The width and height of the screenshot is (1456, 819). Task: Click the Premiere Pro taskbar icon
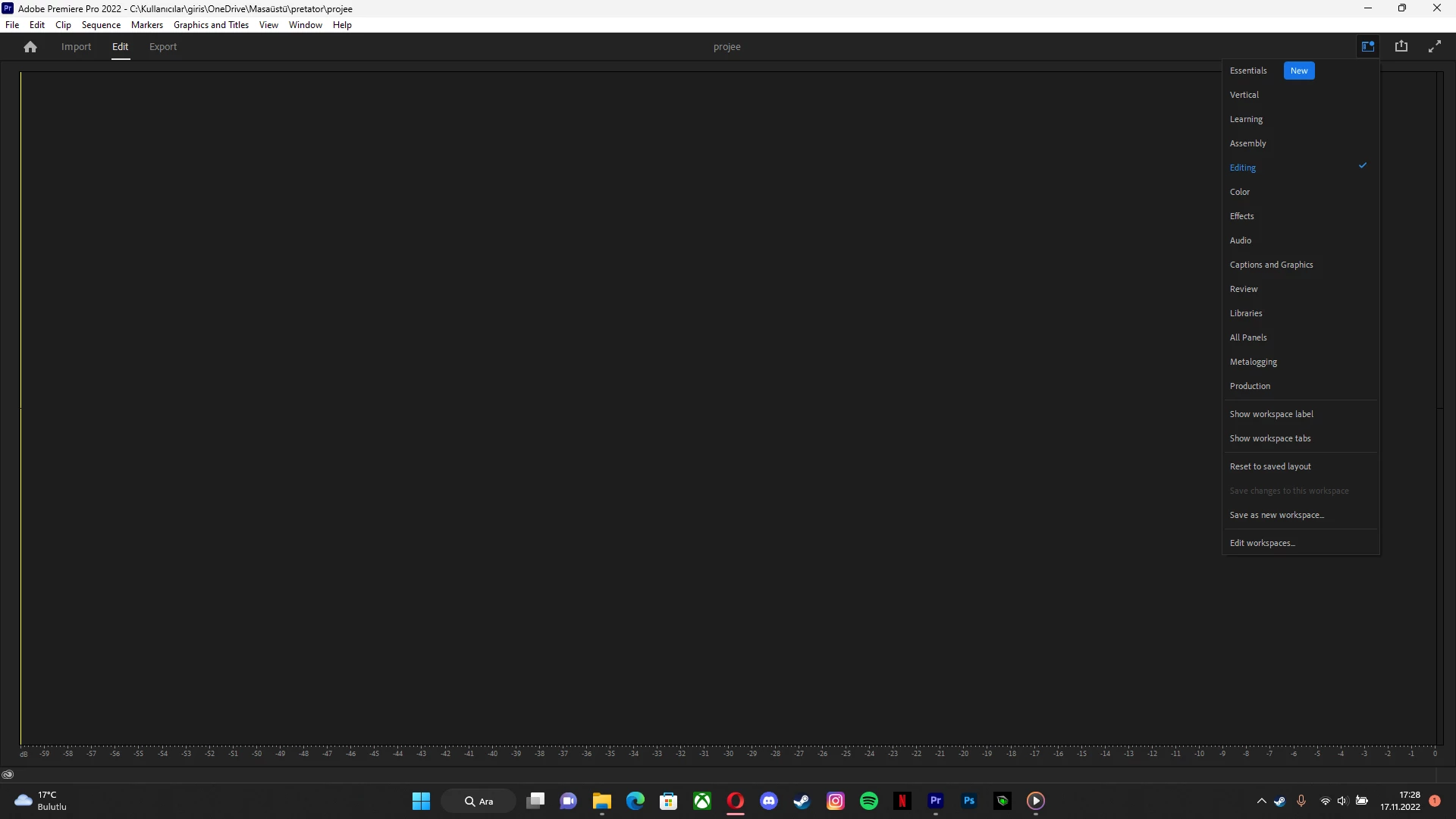click(x=935, y=801)
